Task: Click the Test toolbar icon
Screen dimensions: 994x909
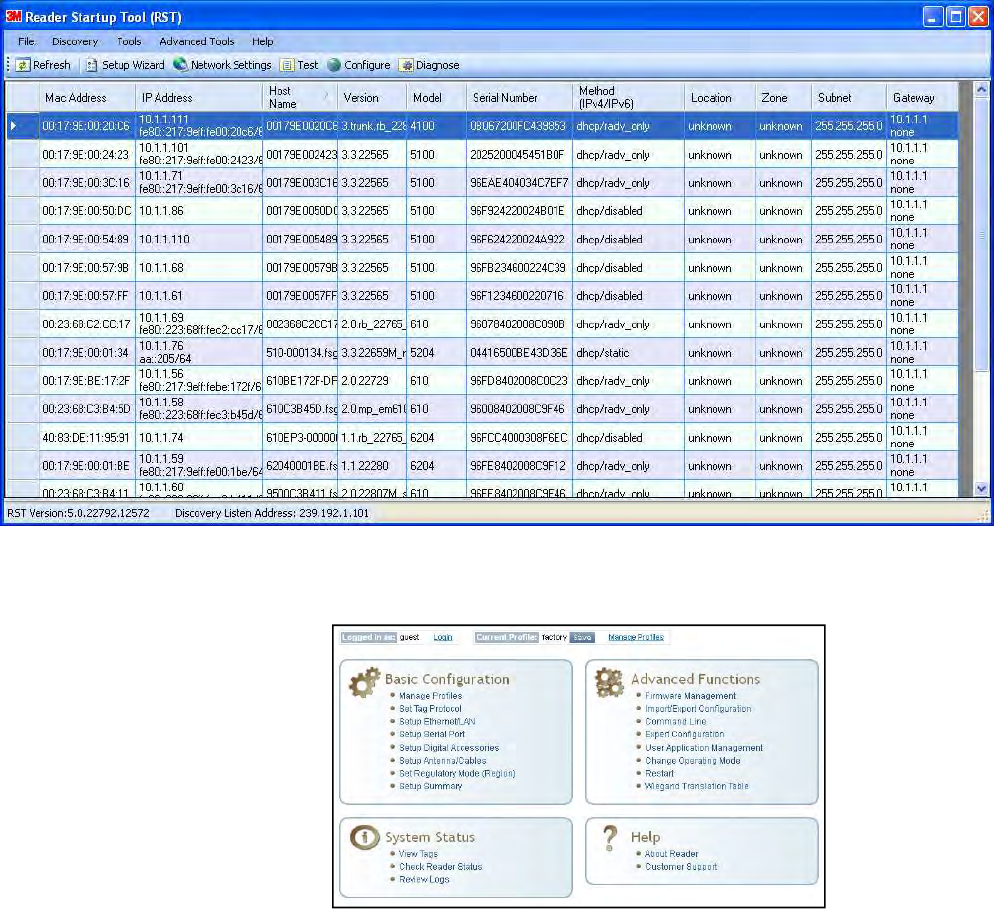Action: 287,65
